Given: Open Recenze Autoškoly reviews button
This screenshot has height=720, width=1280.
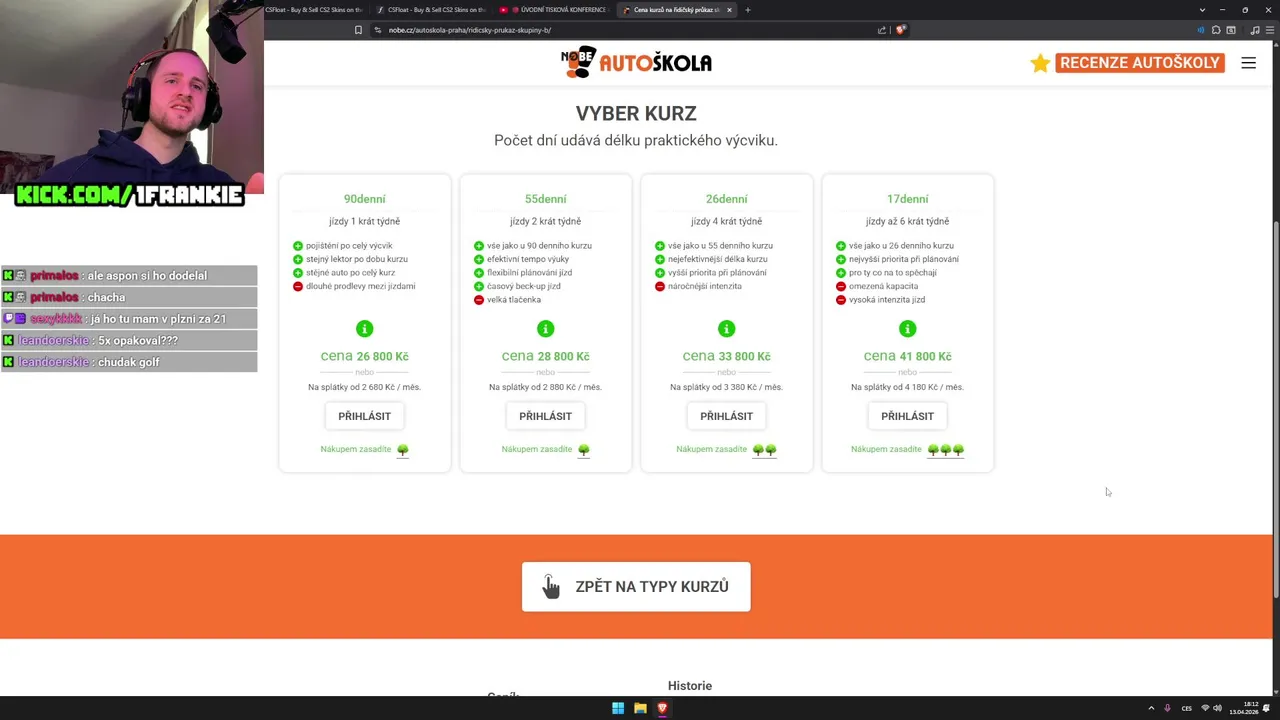Looking at the screenshot, I should pyautogui.click(x=1140, y=63).
